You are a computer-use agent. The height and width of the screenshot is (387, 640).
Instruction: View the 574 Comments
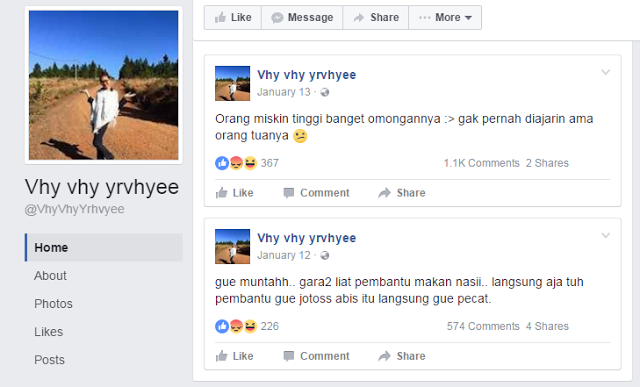[x=483, y=327]
